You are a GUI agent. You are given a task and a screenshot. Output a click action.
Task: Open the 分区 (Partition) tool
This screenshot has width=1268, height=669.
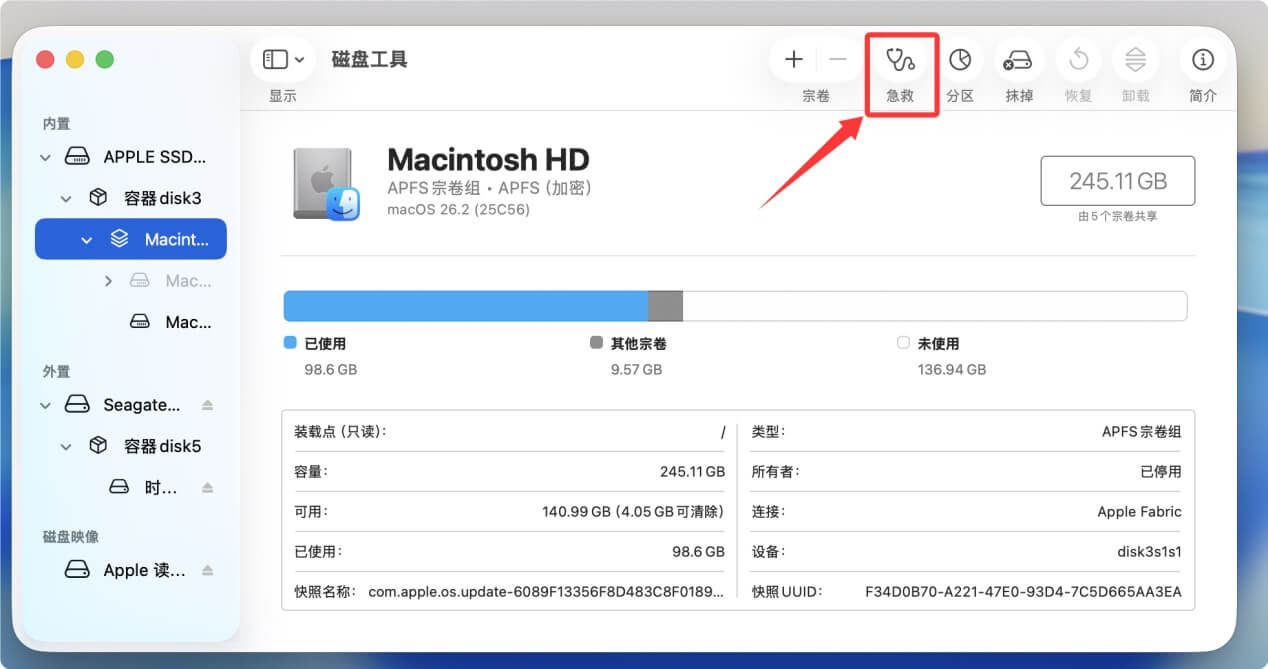(x=960, y=60)
